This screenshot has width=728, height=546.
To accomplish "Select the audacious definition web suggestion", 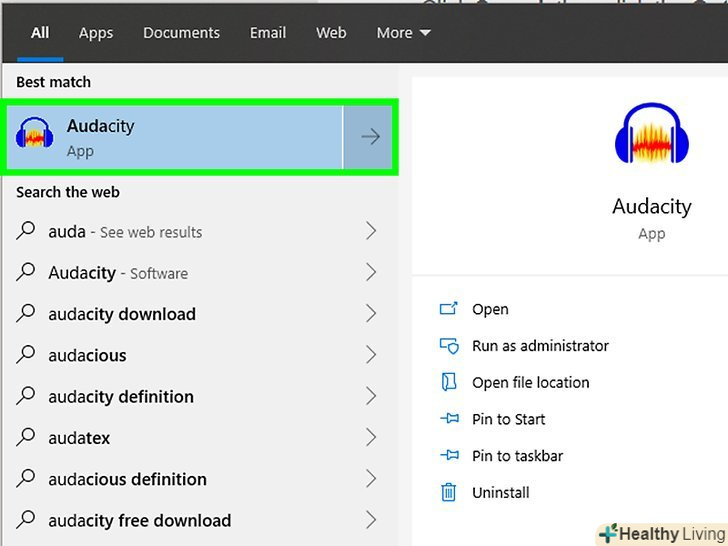I will point(127,479).
